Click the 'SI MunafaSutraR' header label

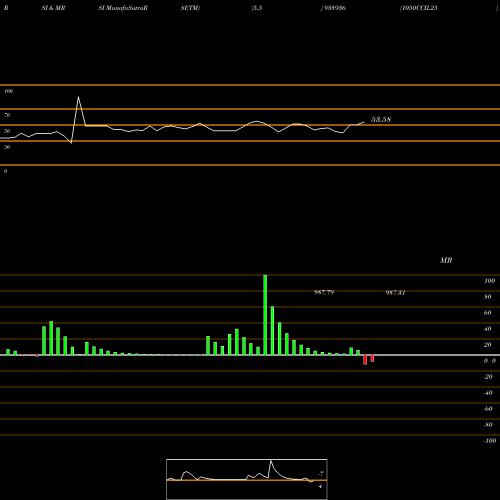123,8
